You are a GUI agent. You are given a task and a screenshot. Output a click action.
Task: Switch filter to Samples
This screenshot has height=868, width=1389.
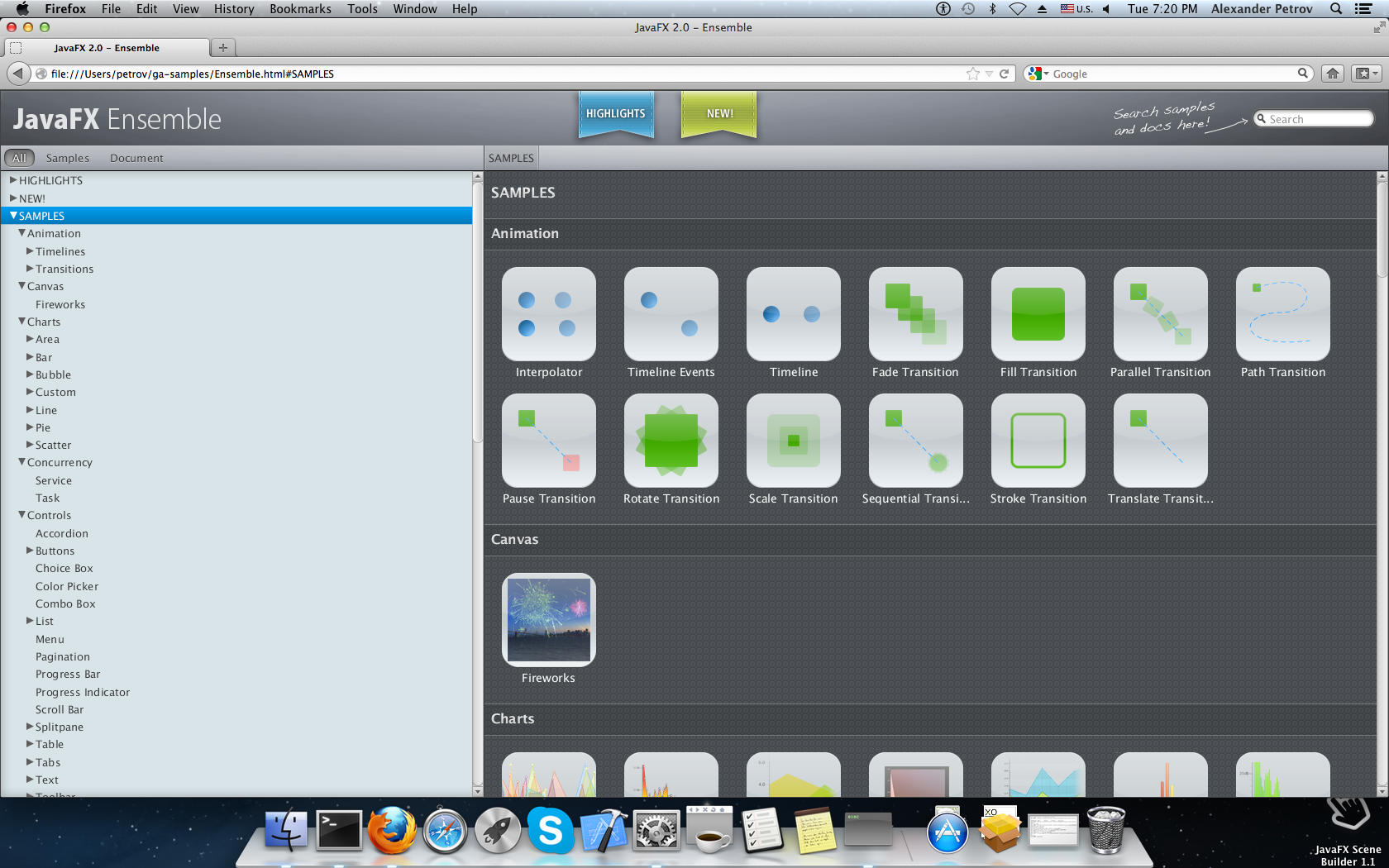pos(67,158)
